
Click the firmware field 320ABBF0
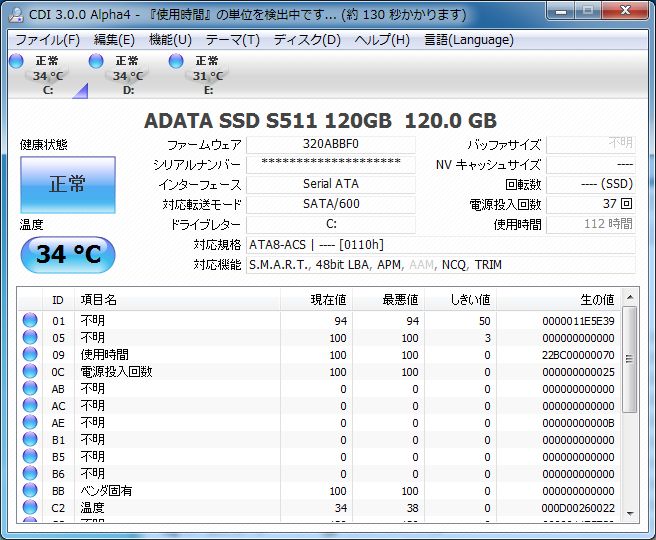331,144
